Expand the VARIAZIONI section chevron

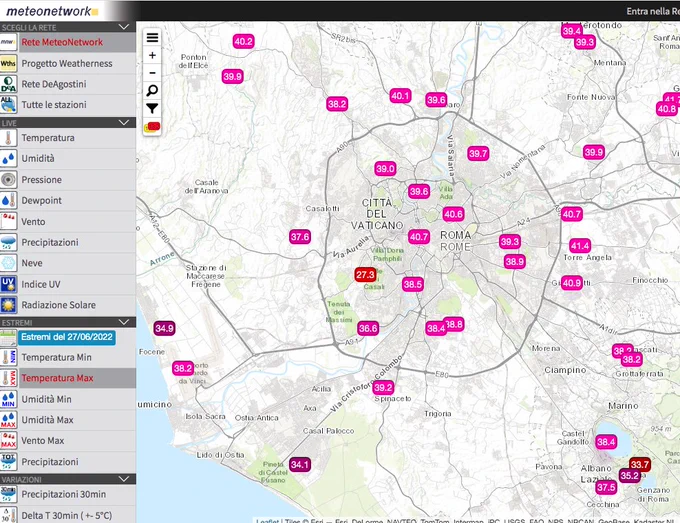124,479
